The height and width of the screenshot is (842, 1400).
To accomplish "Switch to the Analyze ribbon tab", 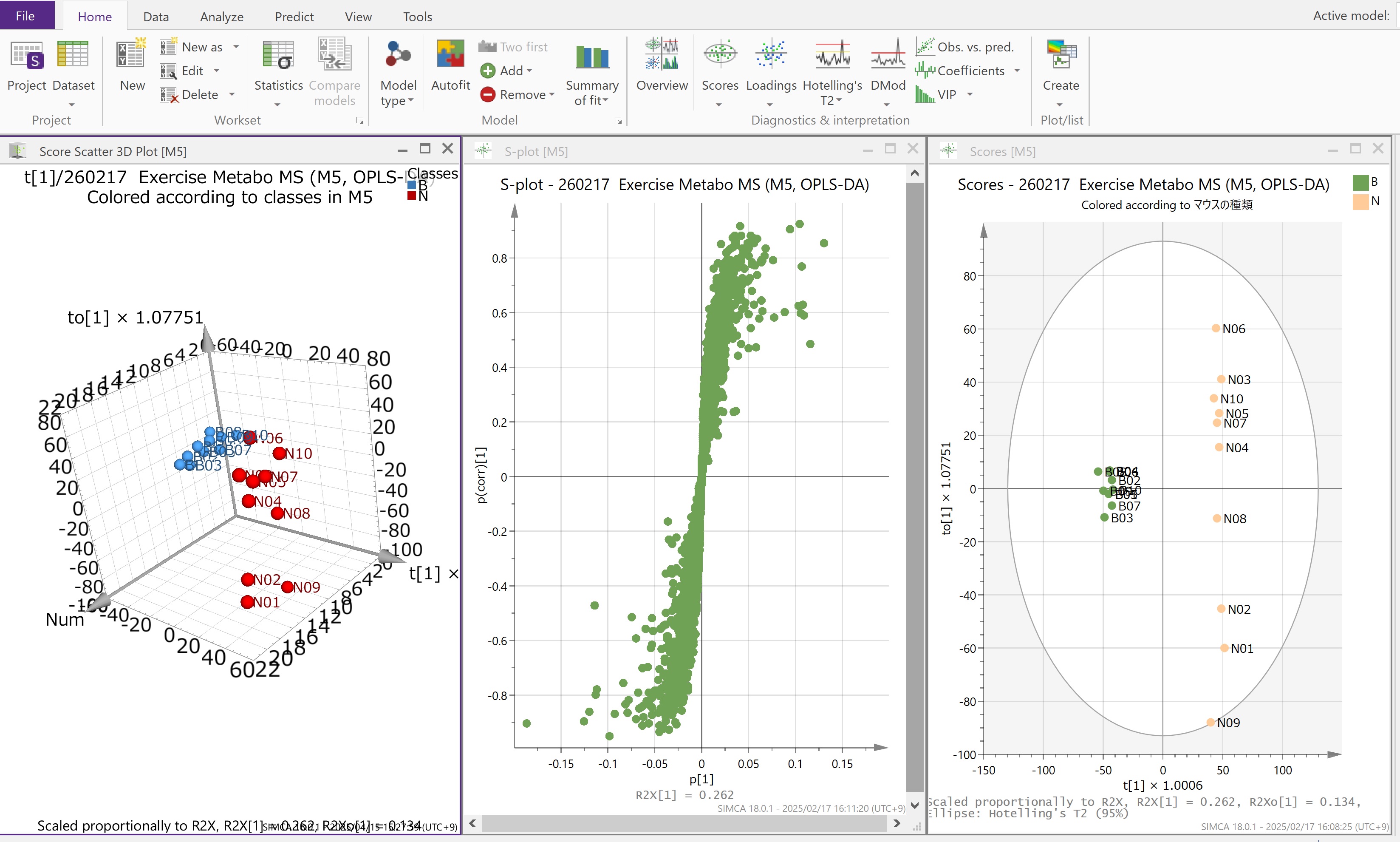I will pos(221,17).
